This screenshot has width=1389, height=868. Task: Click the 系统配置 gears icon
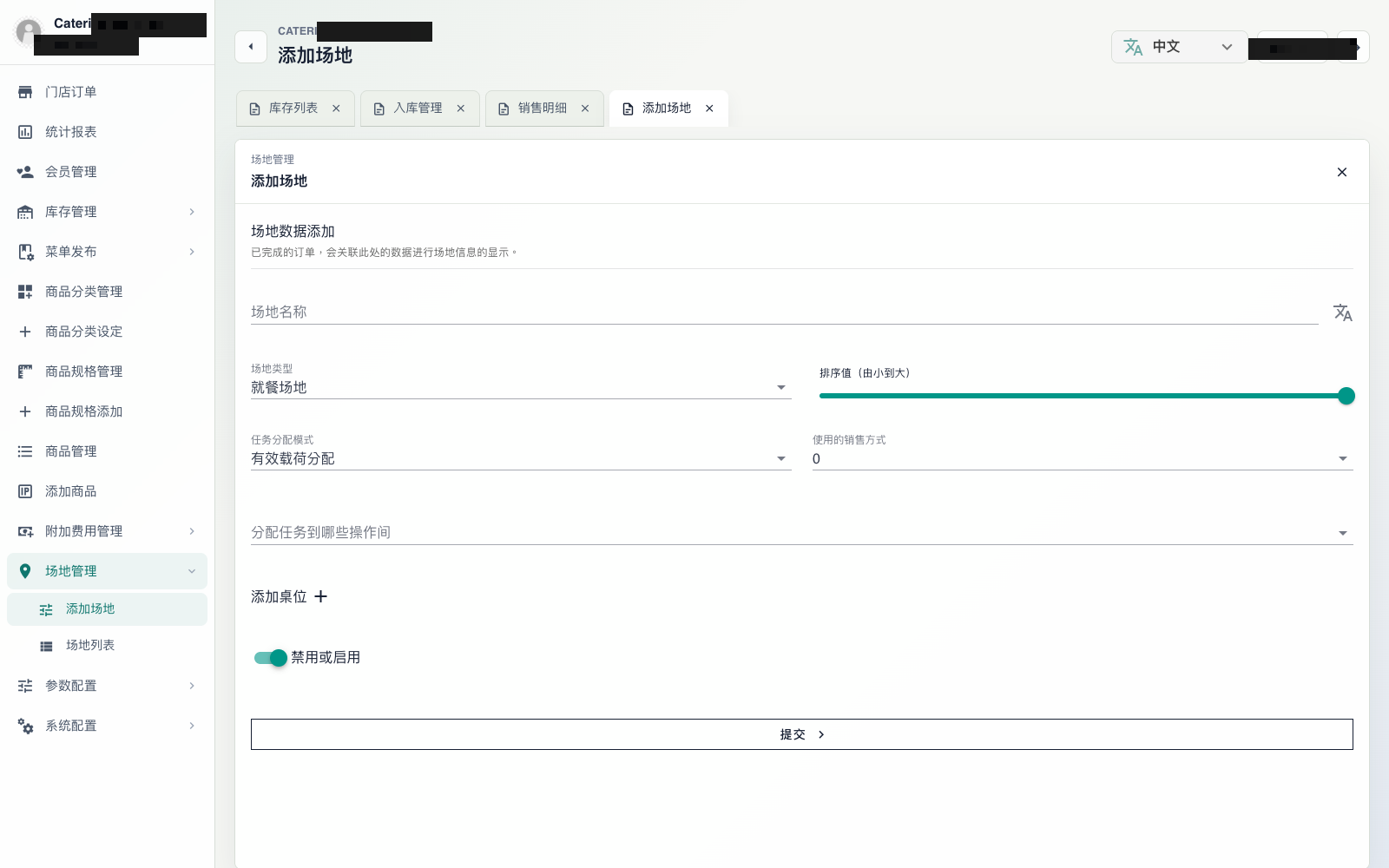pos(25,726)
